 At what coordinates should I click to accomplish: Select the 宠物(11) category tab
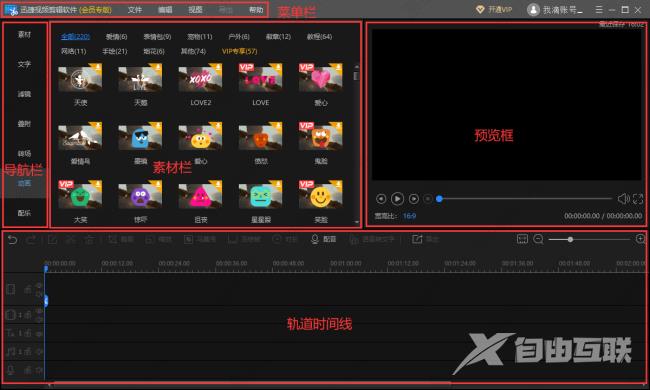point(199,37)
